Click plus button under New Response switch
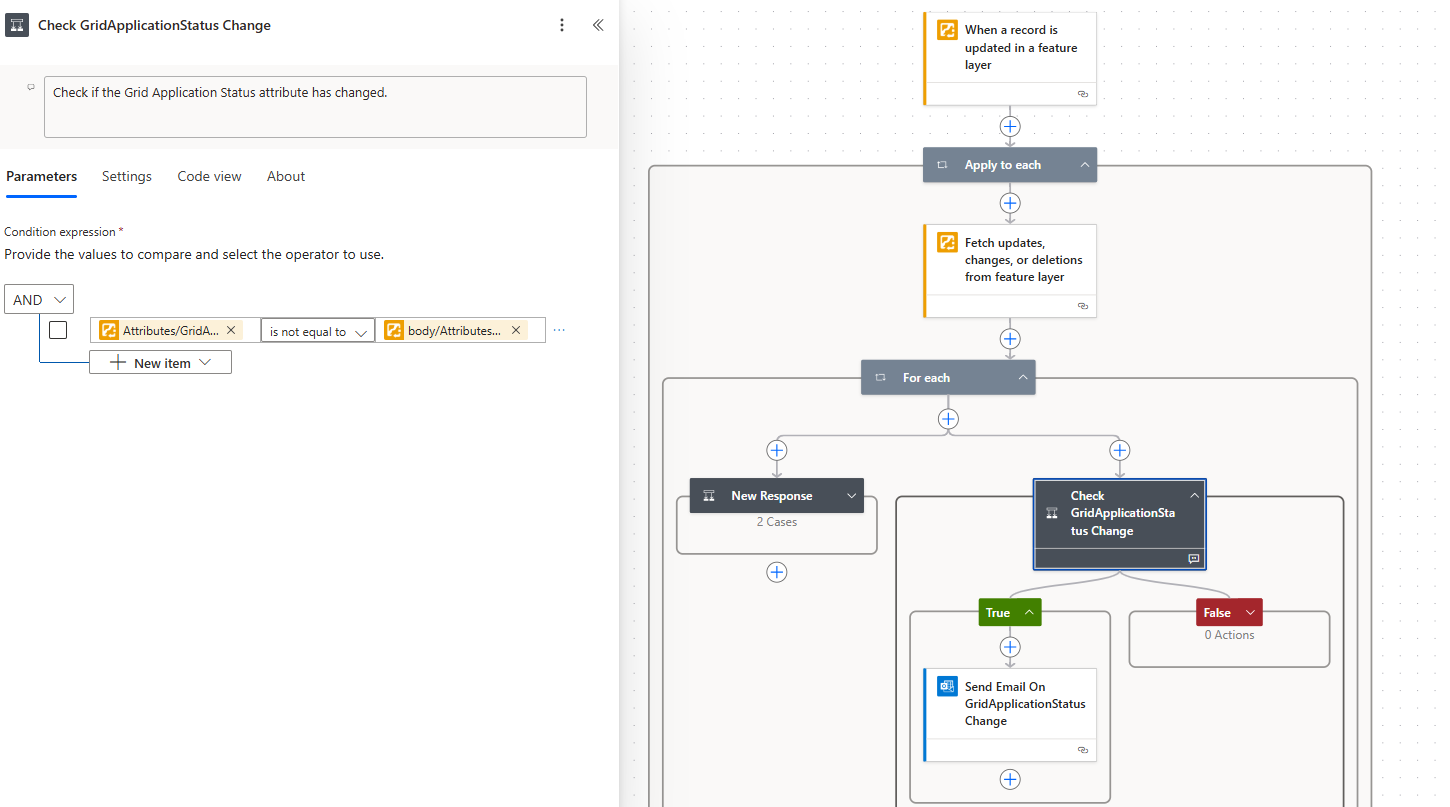Image resolution: width=1450 pixels, height=807 pixels. [x=777, y=572]
